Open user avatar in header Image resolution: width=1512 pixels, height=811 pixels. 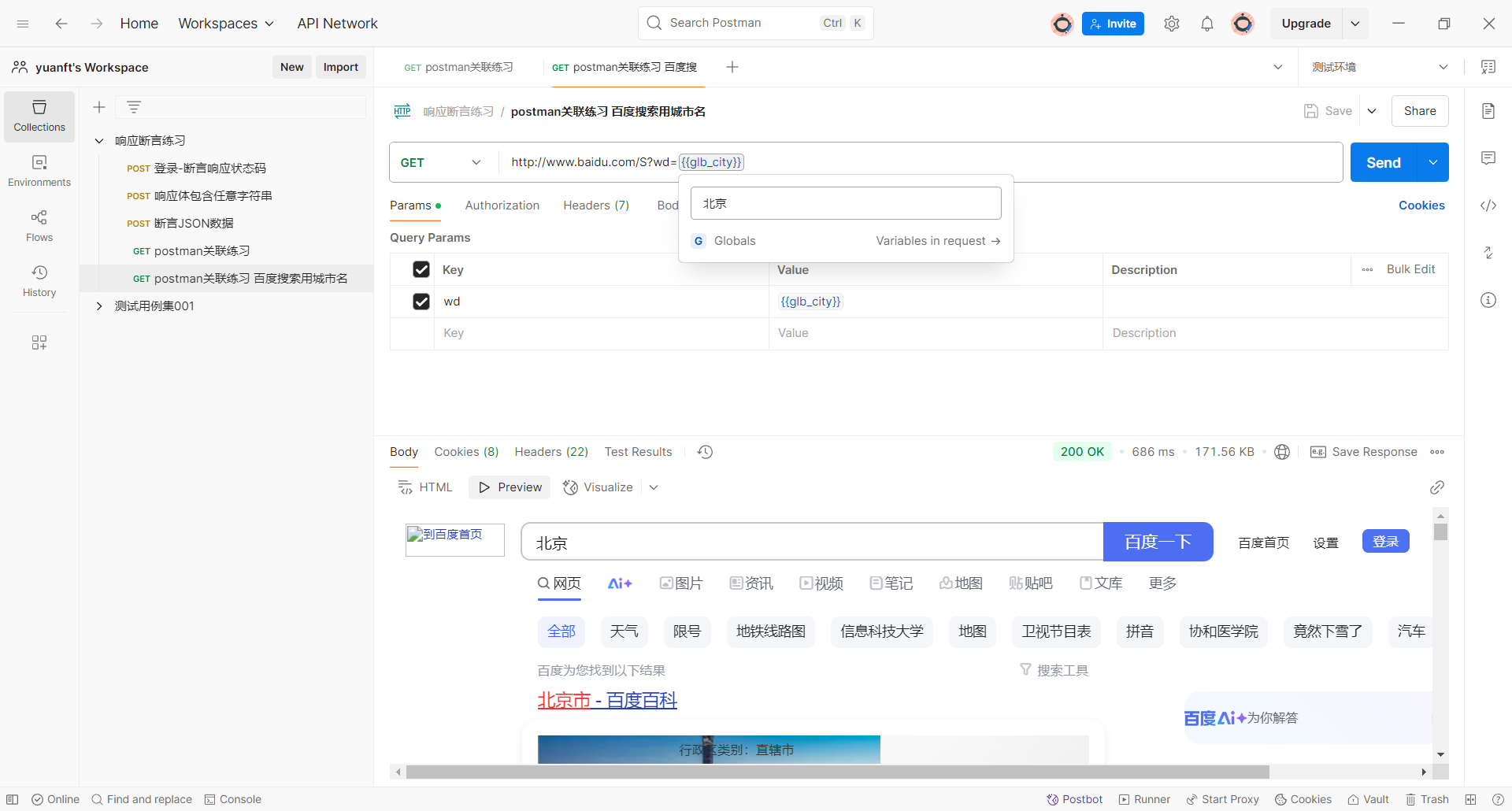click(1243, 24)
